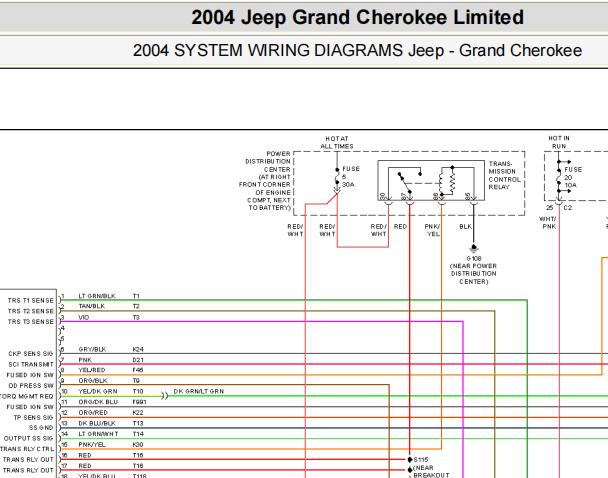Click the "ORG/RED" wire color label

tap(93, 412)
